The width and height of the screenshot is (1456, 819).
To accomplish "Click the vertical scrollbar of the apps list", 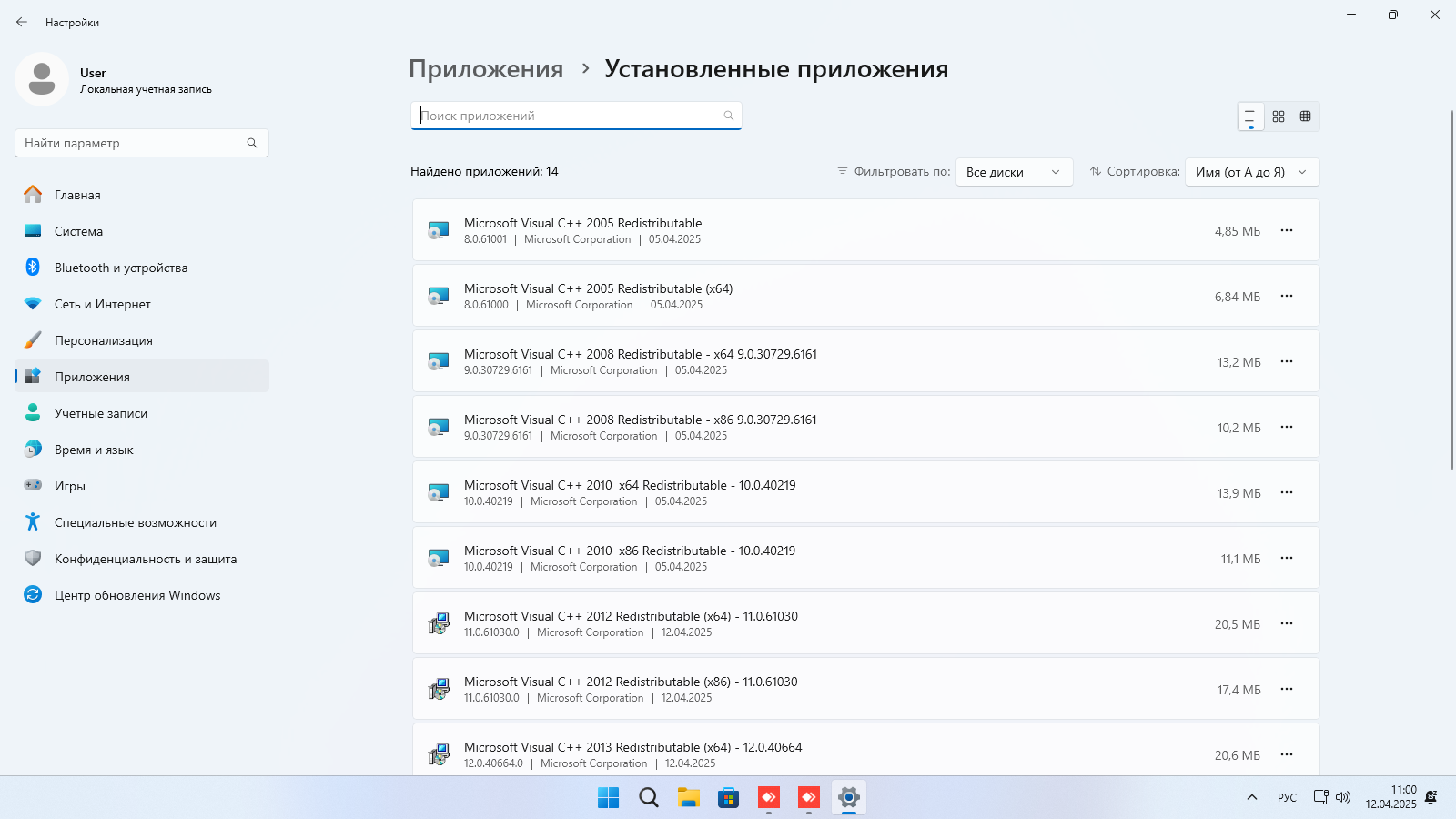I will (x=1452, y=289).
